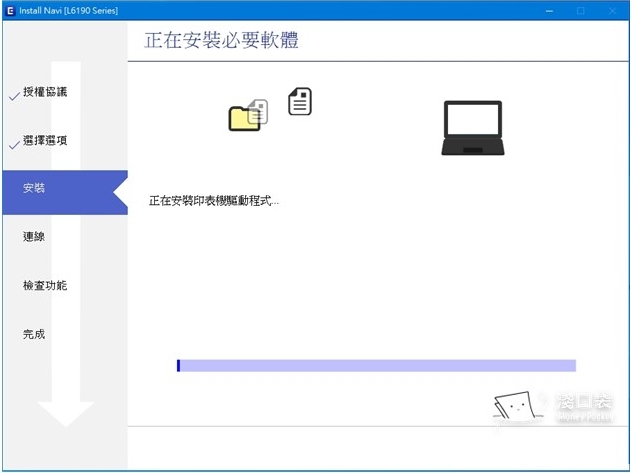
Task: Jump to the 檢查功能 step
Action: pyautogui.click(x=45, y=286)
